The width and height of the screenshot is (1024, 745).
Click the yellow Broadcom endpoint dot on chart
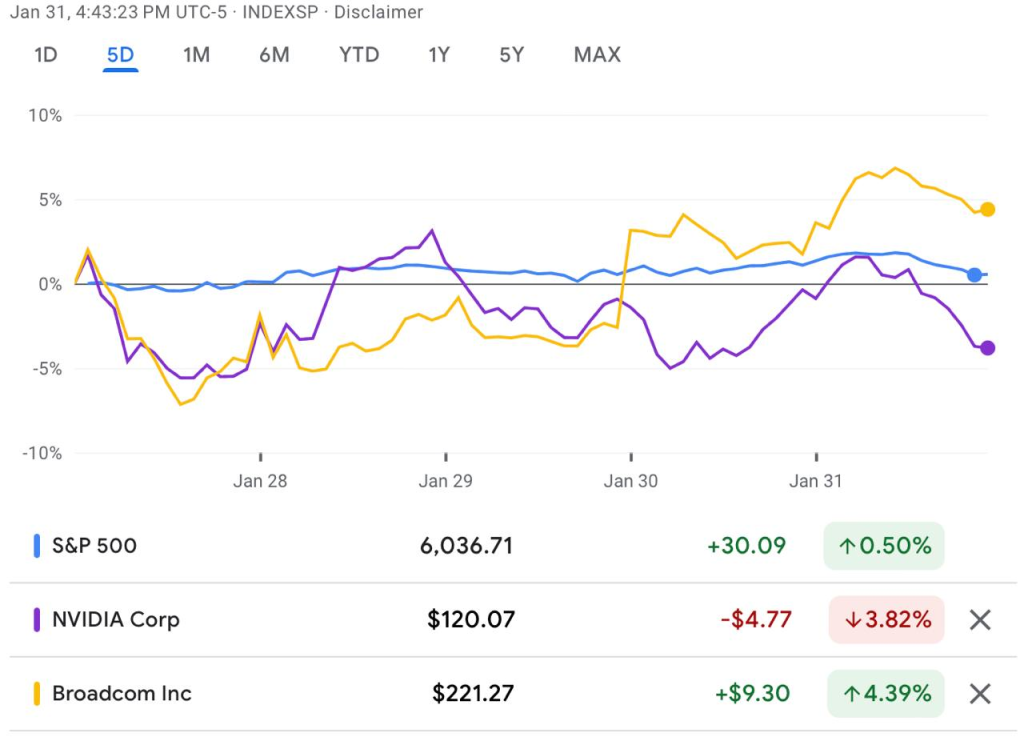coord(987,209)
